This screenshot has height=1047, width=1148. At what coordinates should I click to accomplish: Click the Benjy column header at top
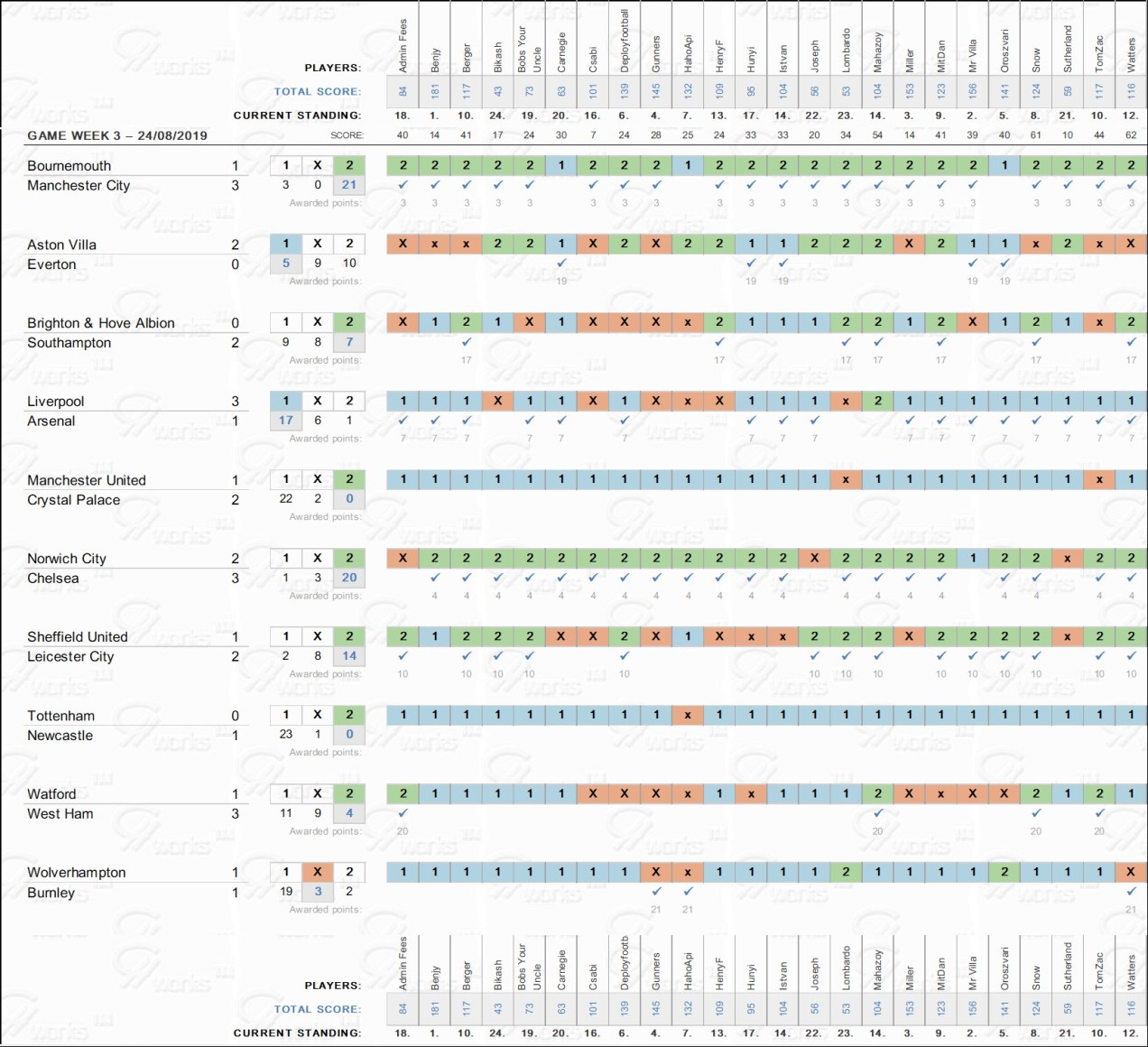(x=435, y=60)
